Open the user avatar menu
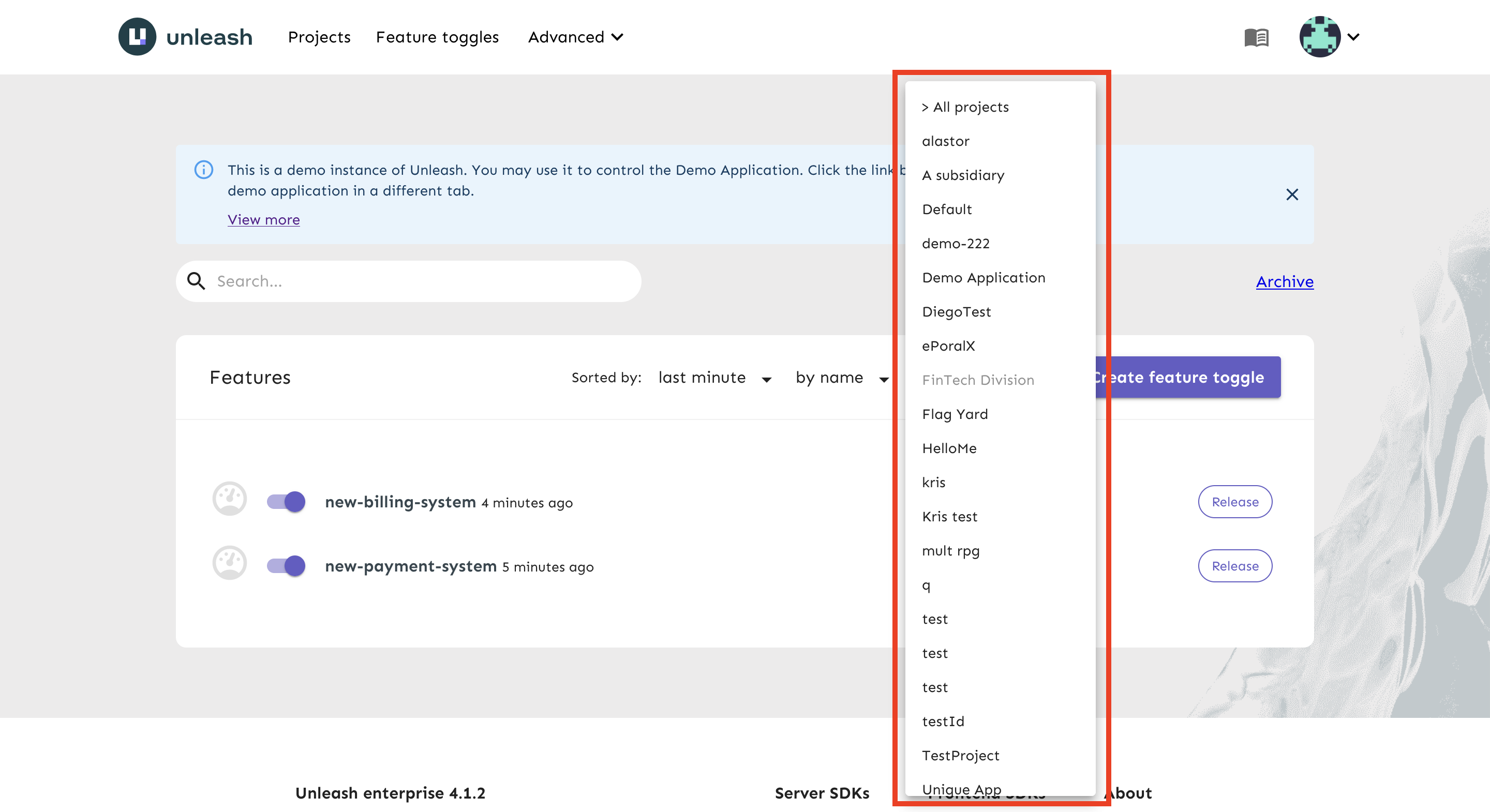1490x812 pixels. click(1320, 37)
